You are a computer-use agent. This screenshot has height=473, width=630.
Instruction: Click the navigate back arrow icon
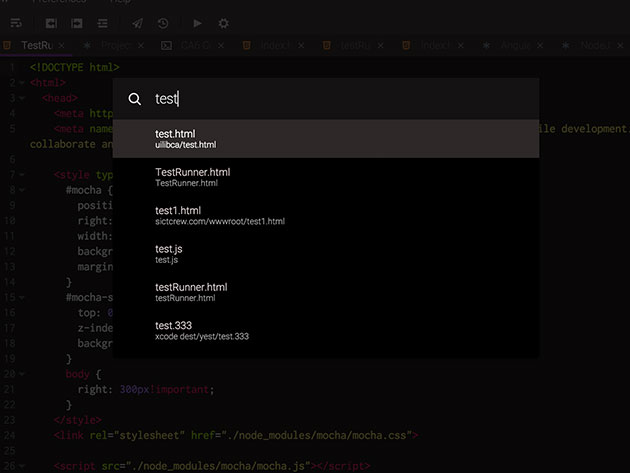51,23
